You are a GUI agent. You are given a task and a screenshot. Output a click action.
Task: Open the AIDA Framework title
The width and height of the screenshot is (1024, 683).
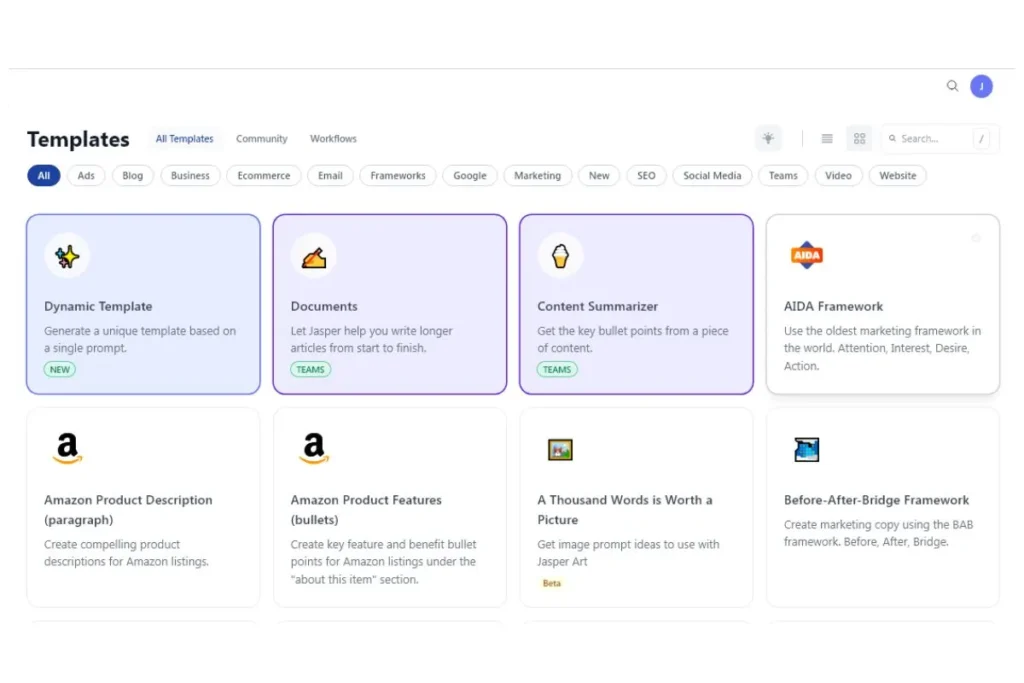833,306
